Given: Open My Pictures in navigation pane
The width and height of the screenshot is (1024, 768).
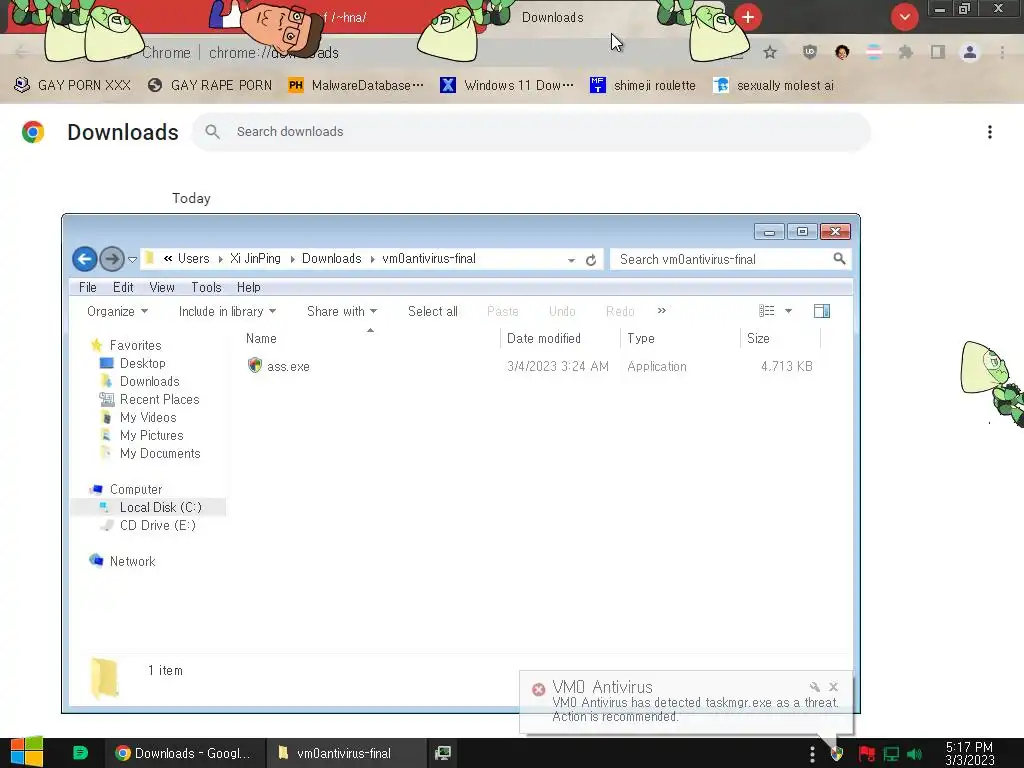Looking at the screenshot, I should 152,436.
